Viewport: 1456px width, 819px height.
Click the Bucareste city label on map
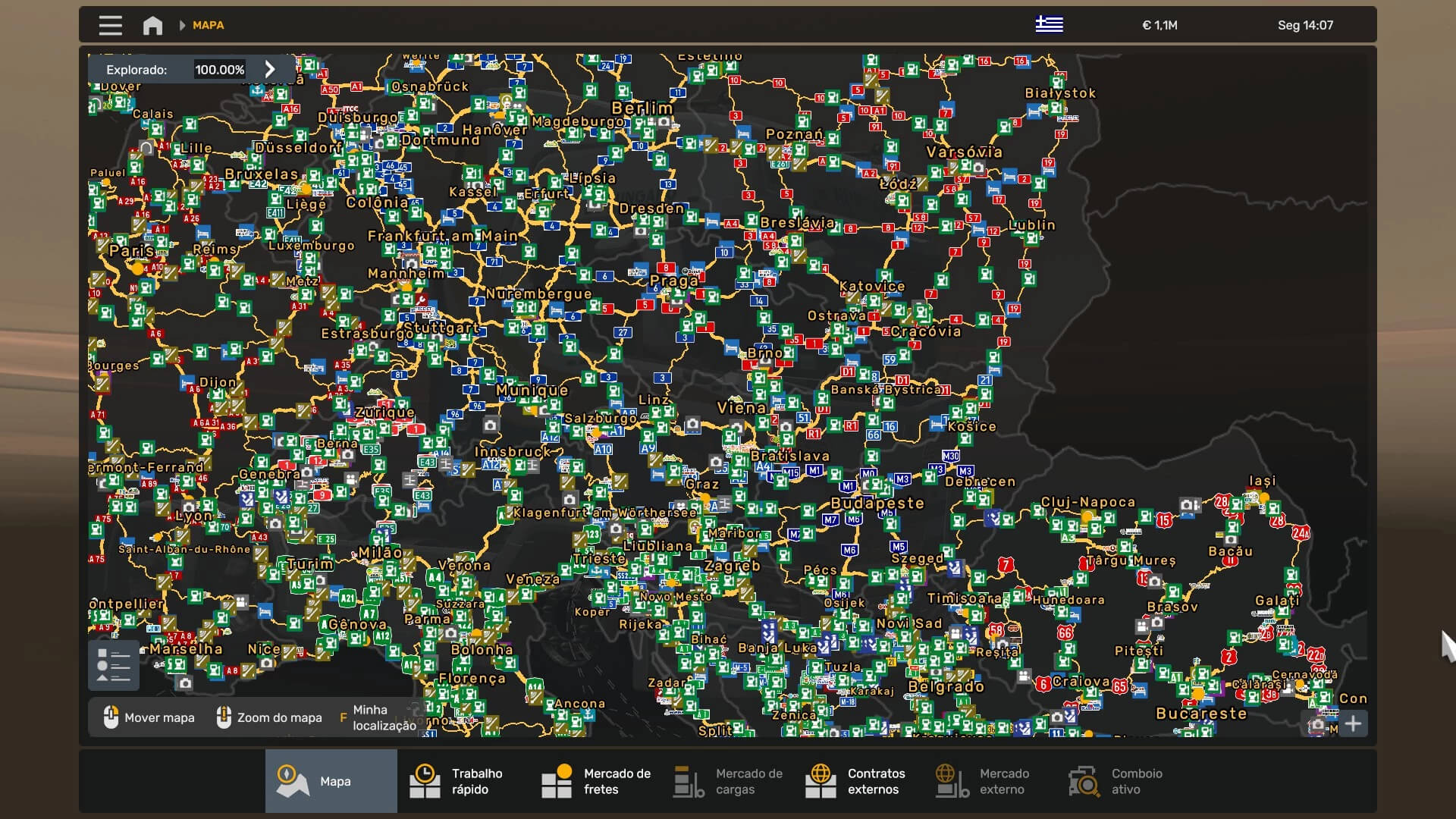pos(1200,714)
